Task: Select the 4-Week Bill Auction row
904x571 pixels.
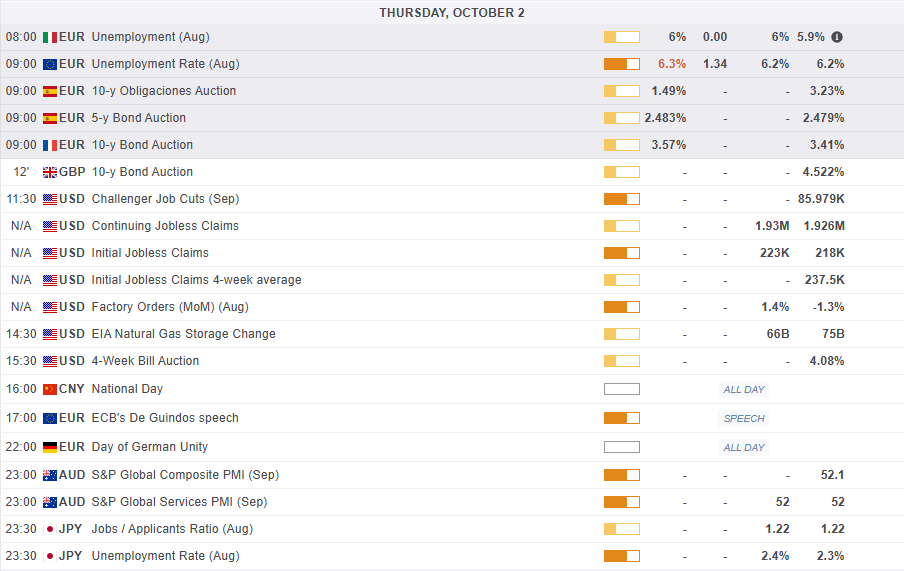Action: point(145,361)
